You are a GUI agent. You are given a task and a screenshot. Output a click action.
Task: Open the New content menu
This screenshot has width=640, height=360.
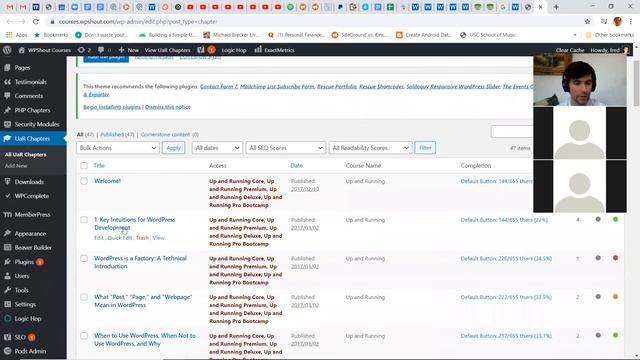click(x=129, y=50)
